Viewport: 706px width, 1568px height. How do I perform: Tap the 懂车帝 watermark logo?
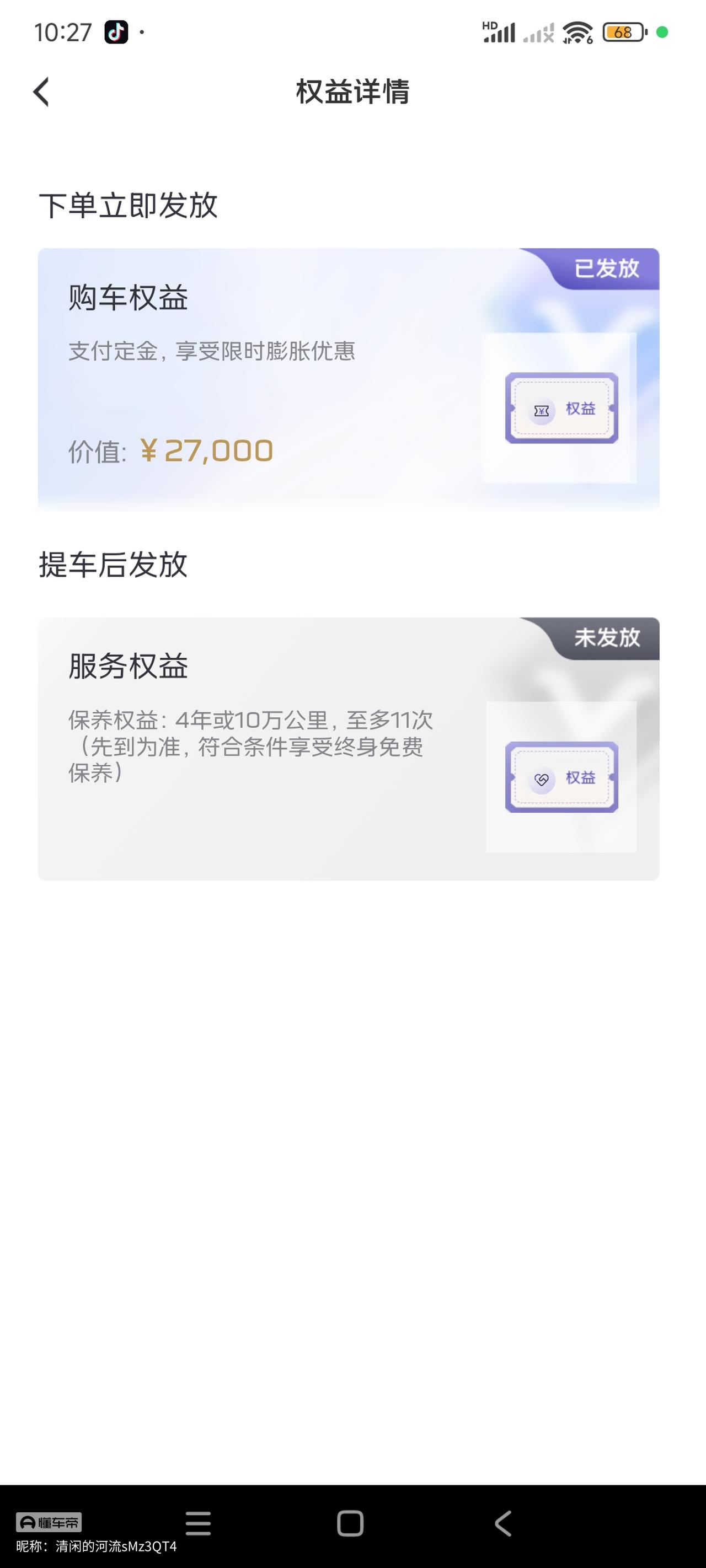49,1522
